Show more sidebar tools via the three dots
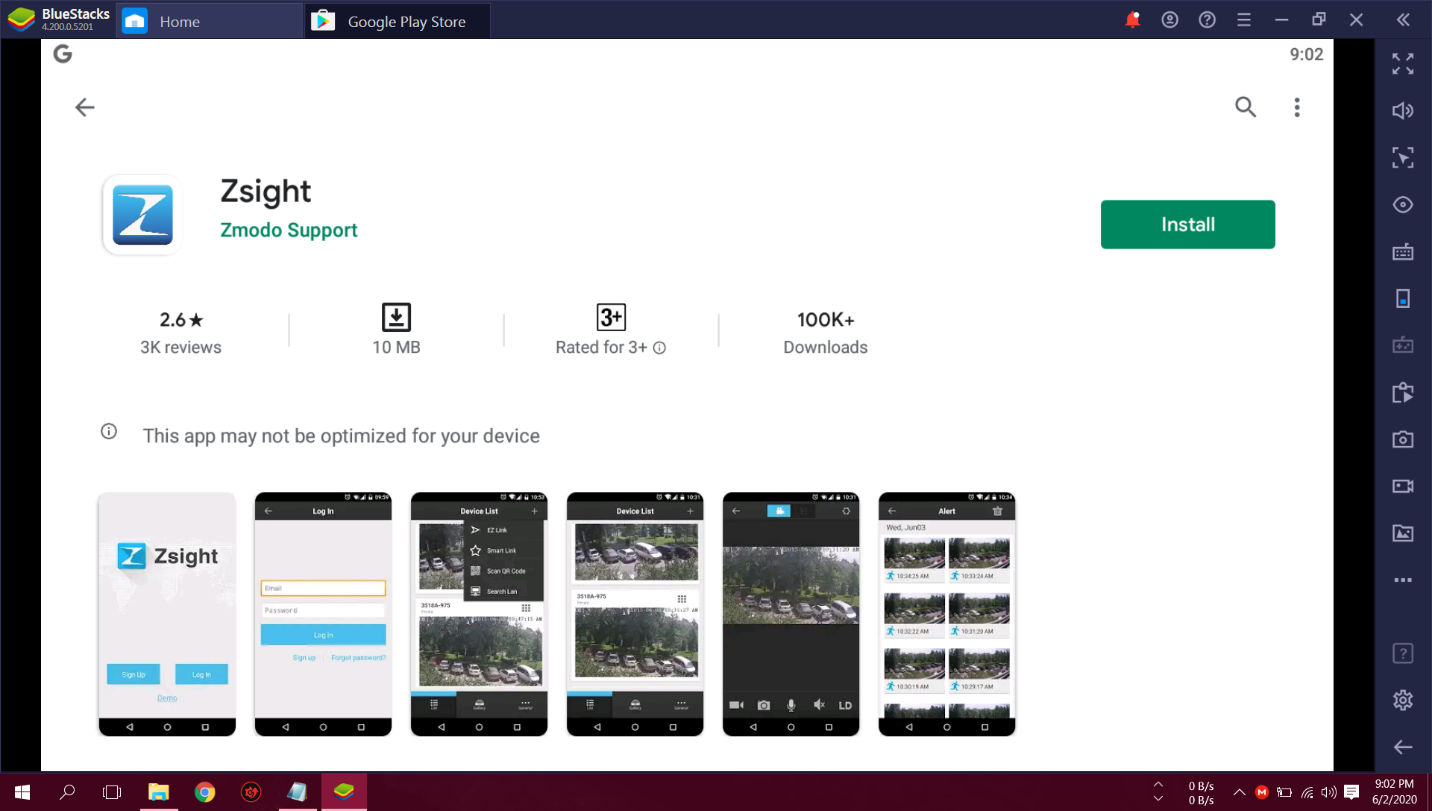The height and width of the screenshot is (811, 1432). click(x=1403, y=580)
